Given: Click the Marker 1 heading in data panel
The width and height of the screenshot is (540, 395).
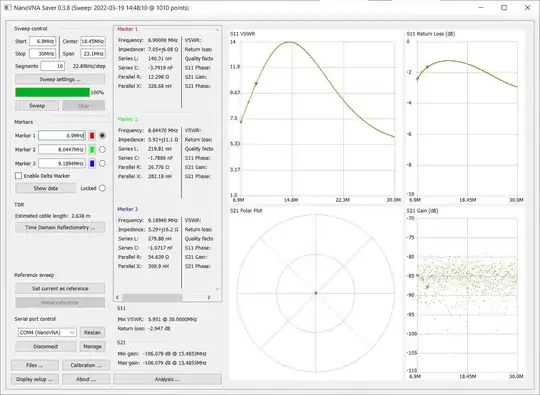Looking at the screenshot, I should (127, 29).
